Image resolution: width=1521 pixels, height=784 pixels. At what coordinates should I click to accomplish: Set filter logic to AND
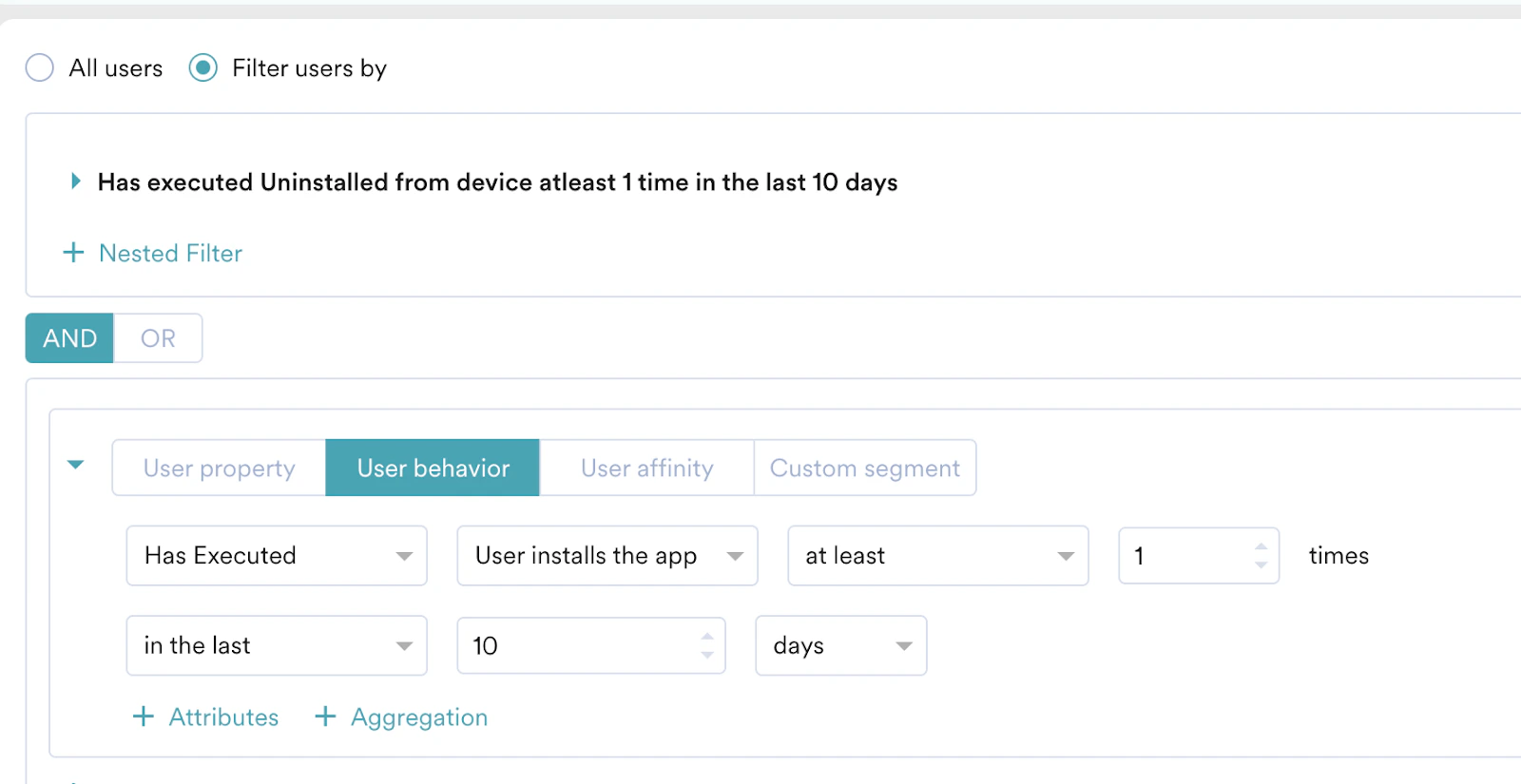[x=69, y=338]
